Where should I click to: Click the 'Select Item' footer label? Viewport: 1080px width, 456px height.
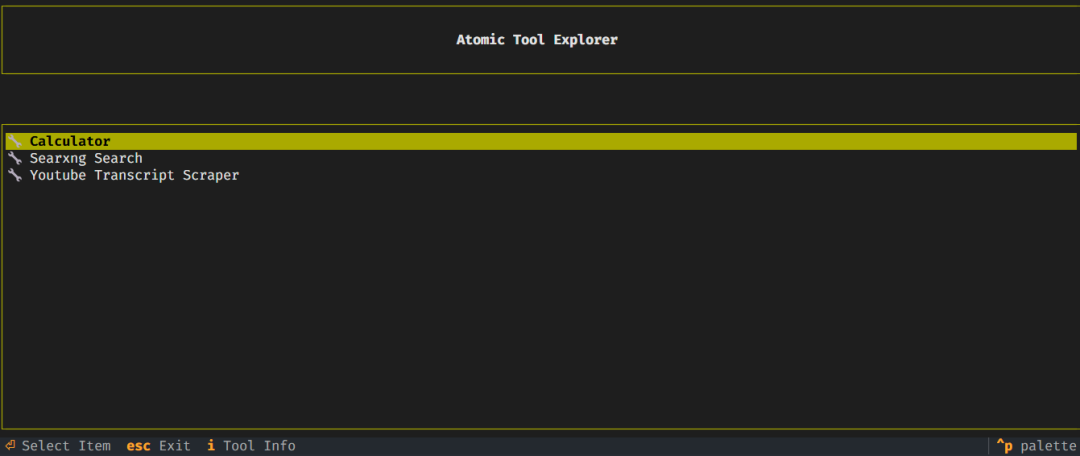click(66, 446)
